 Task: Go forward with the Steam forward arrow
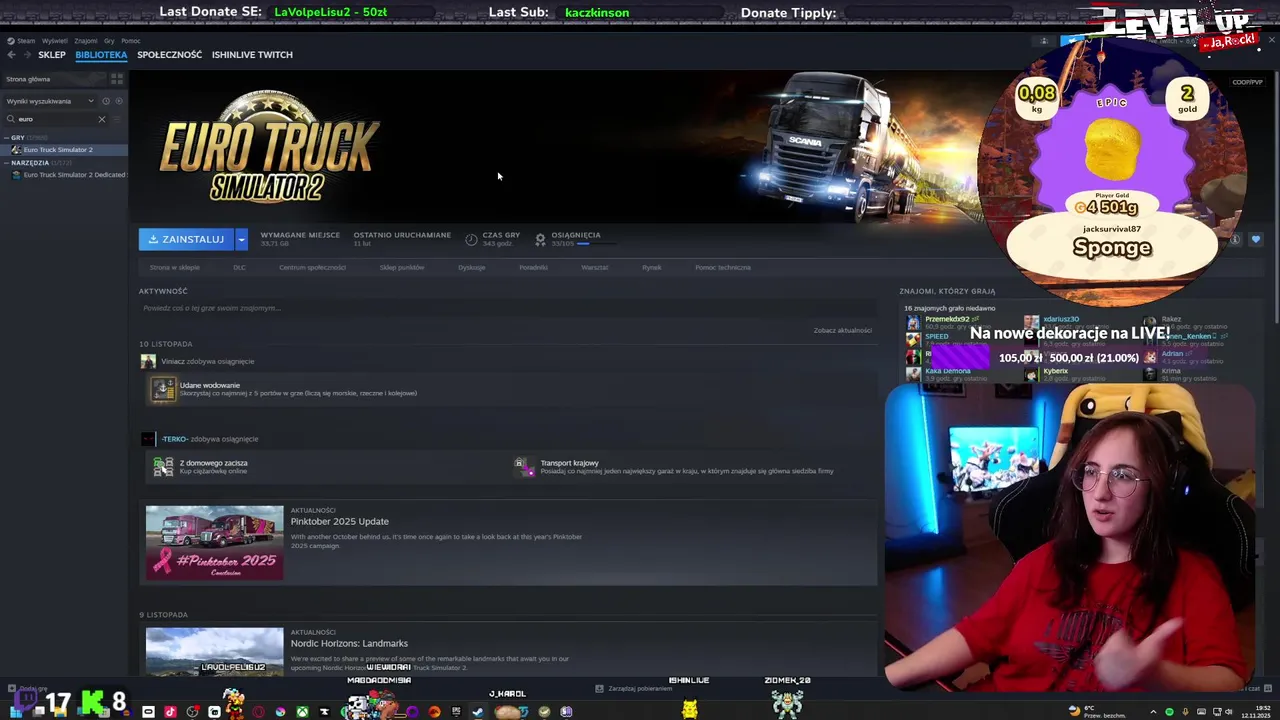(x=26, y=55)
